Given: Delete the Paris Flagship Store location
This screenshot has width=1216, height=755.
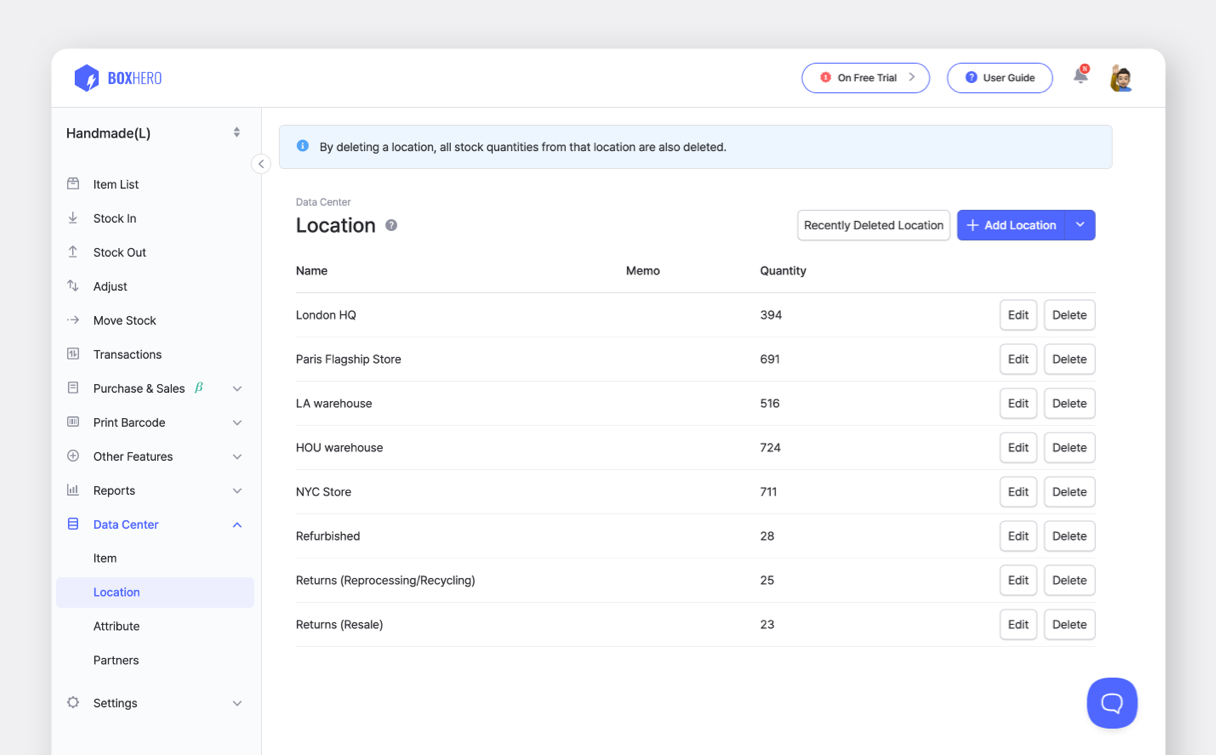Looking at the screenshot, I should click(x=1069, y=359).
